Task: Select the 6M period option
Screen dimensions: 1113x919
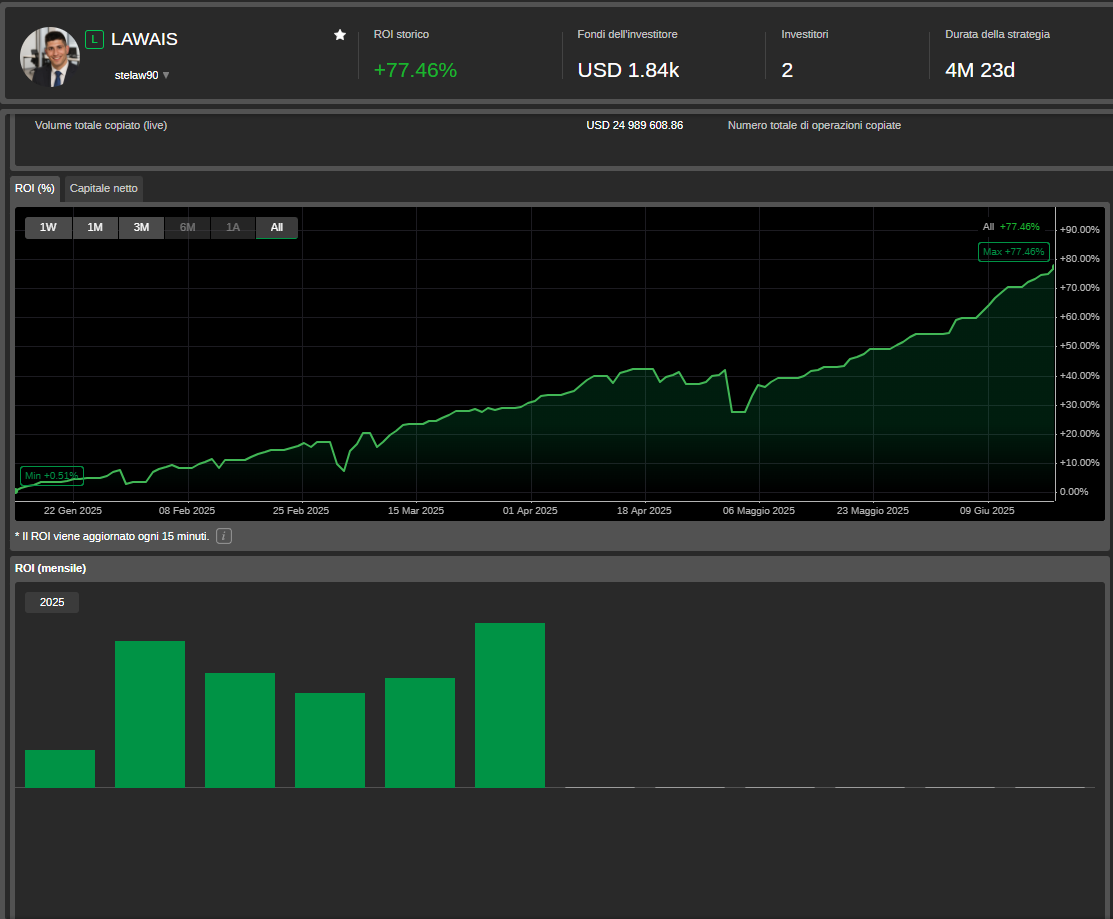Action: pos(186,227)
